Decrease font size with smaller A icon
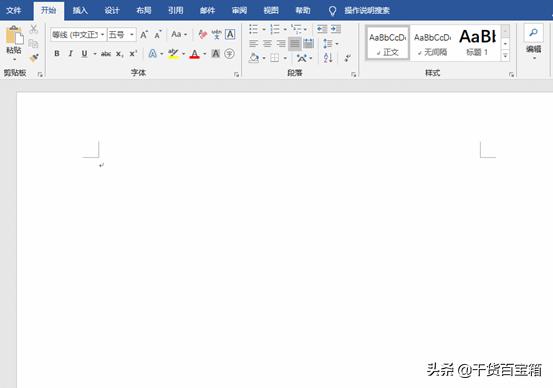The height and width of the screenshot is (388, 553). pyautogui.click(x=158, y=35)
